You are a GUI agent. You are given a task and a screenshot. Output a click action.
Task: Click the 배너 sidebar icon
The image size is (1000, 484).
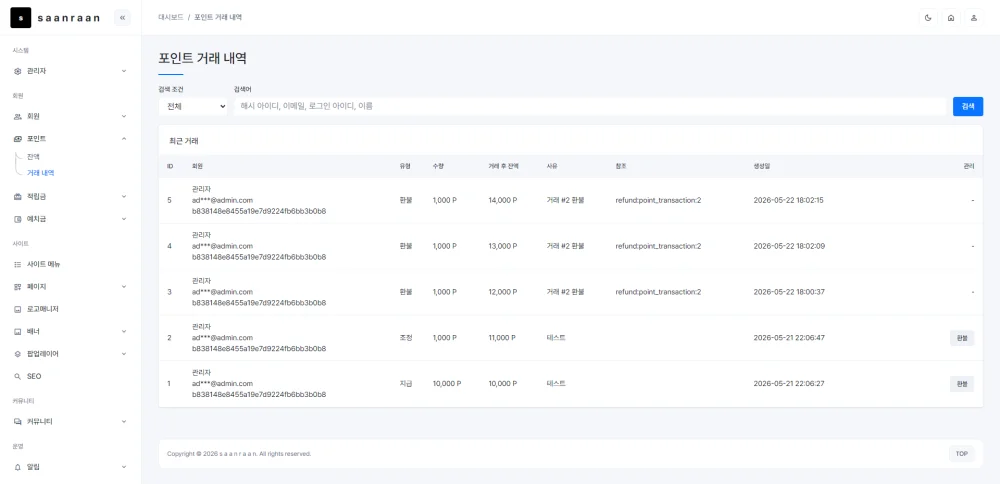pyautogui.click(x=18, y=332)
